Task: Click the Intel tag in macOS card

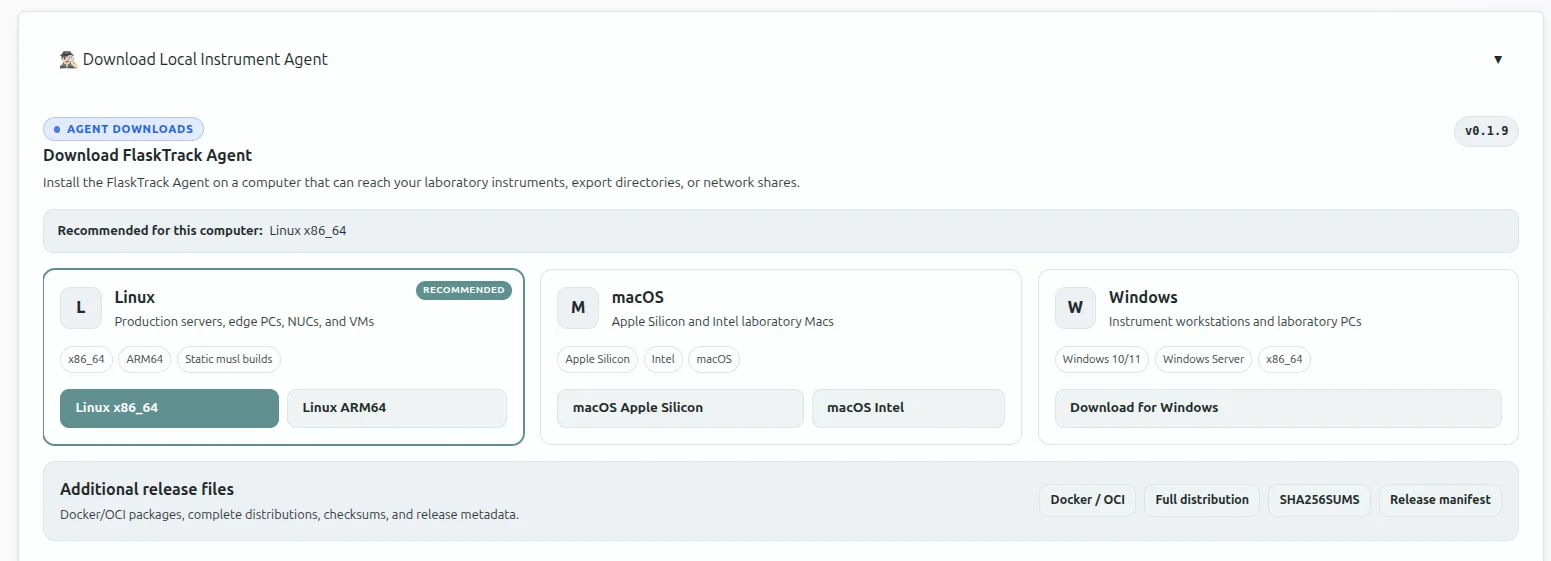Action: tap(663, 359)
